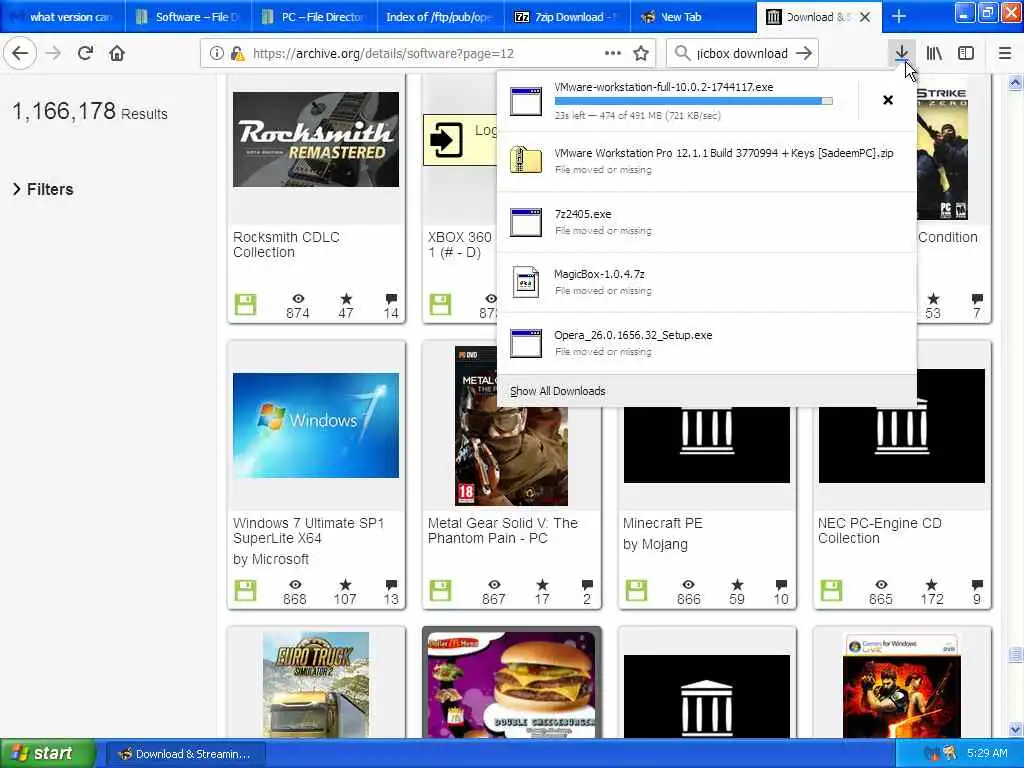Click the 7z2405.exe download entry
1024x768 pixels.
(707, 222)
